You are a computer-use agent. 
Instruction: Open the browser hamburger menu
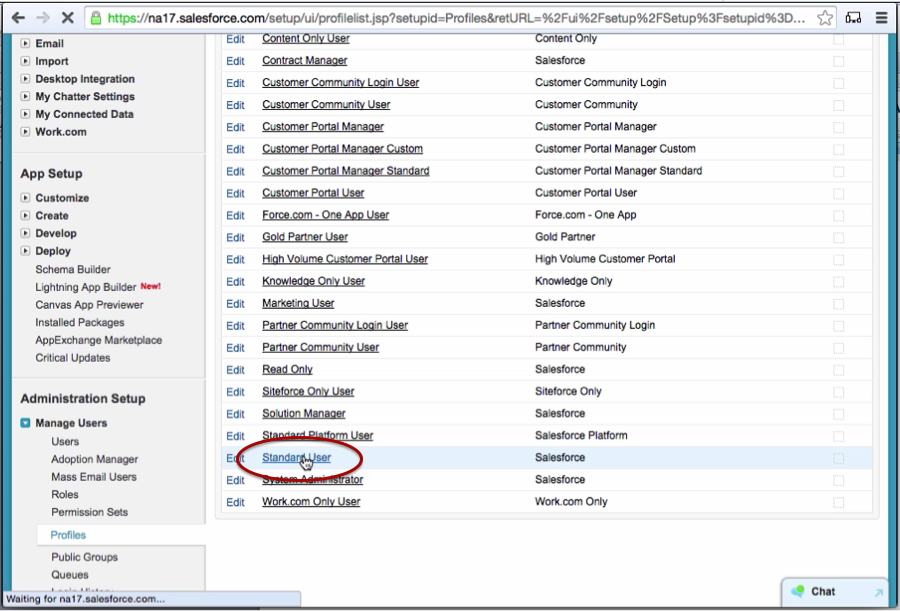(882, 18)
